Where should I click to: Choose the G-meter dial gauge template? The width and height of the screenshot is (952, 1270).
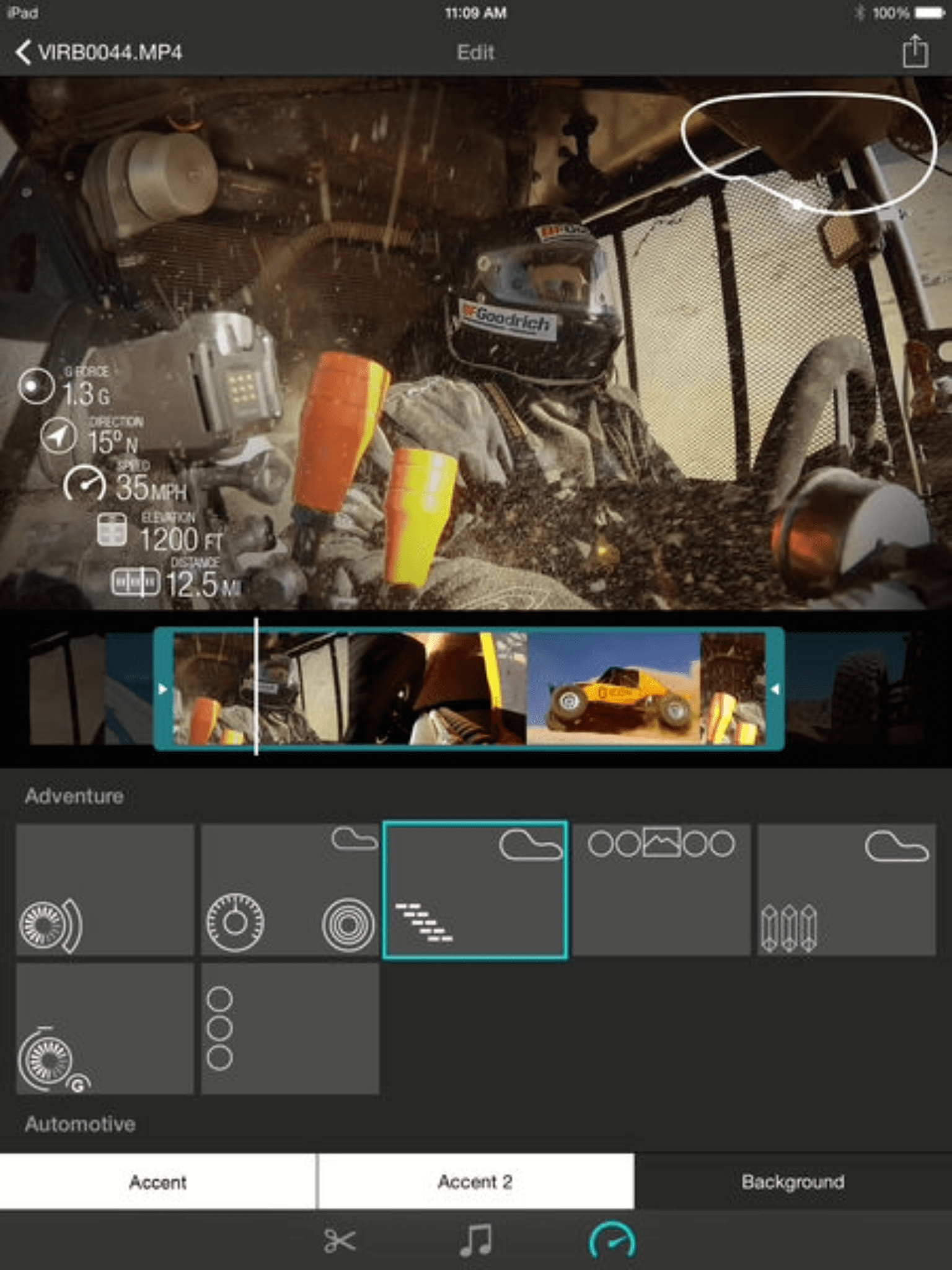pos(105,1028)
